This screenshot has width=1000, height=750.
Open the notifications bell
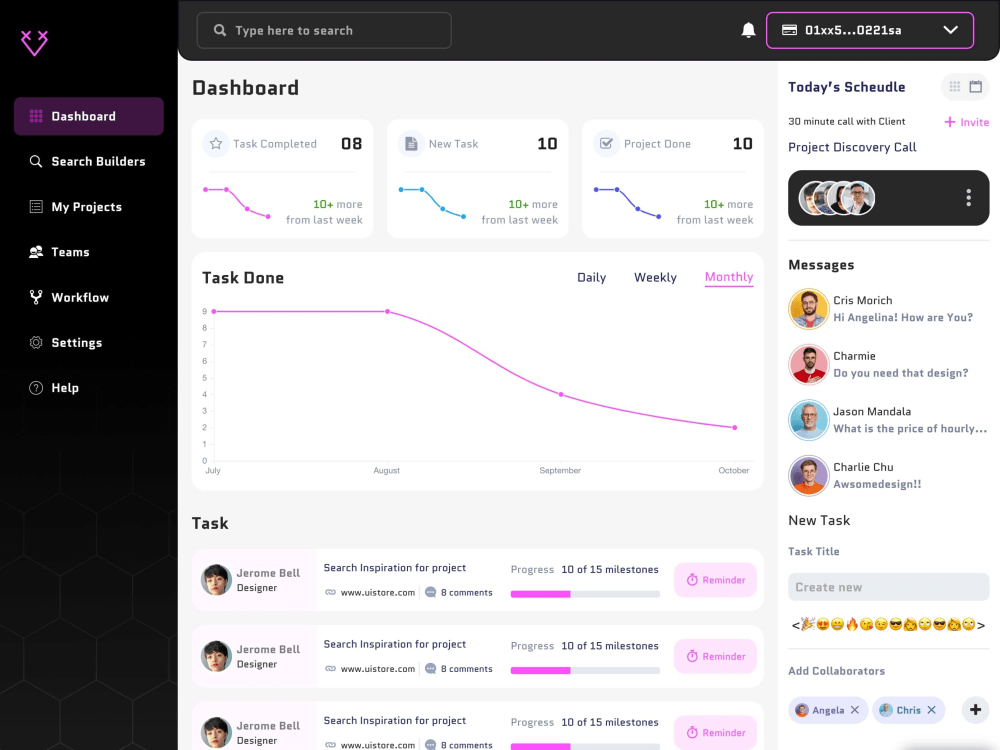tap(748, 30)
